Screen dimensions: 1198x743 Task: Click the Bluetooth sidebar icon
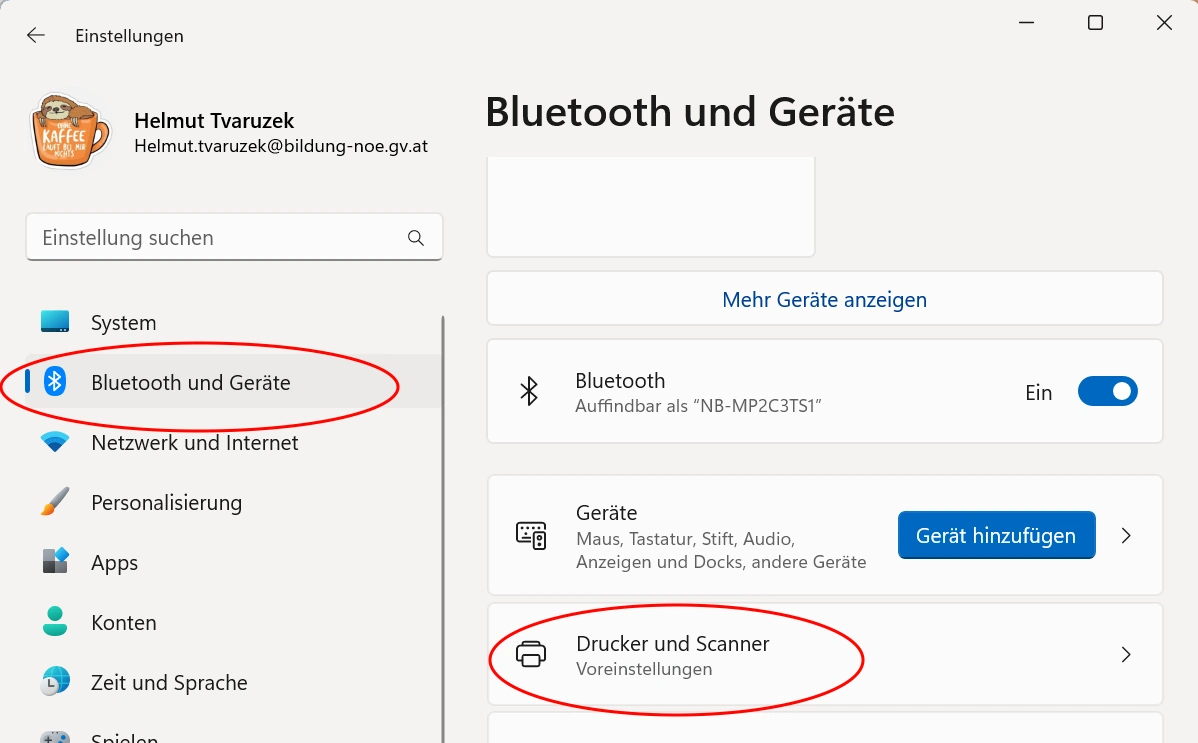click(55, 382)
